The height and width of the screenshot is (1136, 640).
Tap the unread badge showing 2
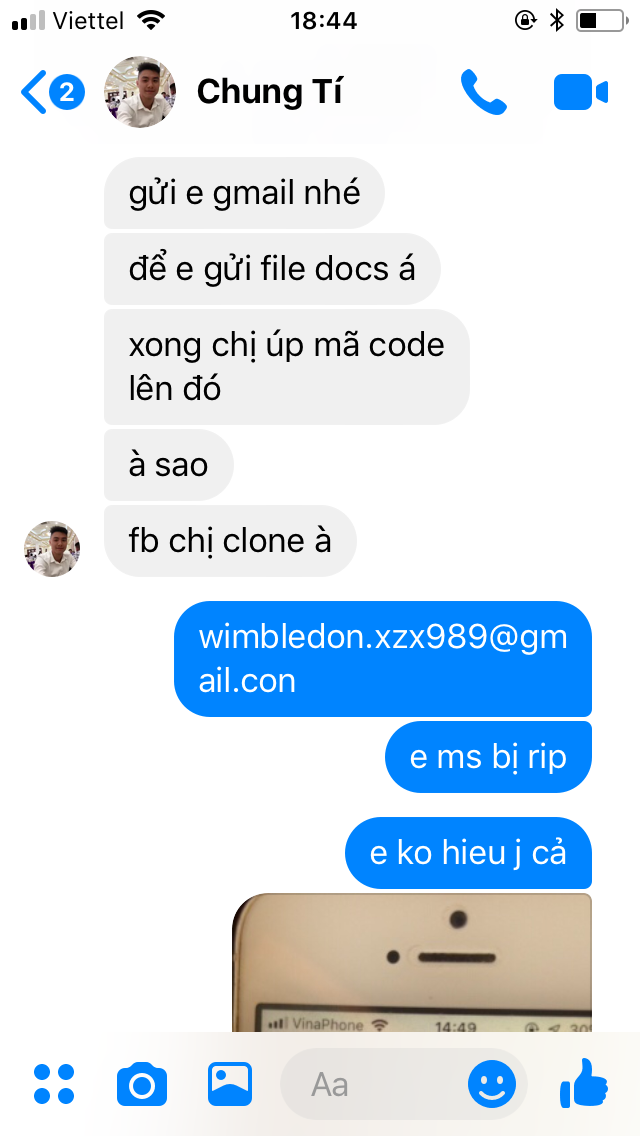tap(67, 93)
